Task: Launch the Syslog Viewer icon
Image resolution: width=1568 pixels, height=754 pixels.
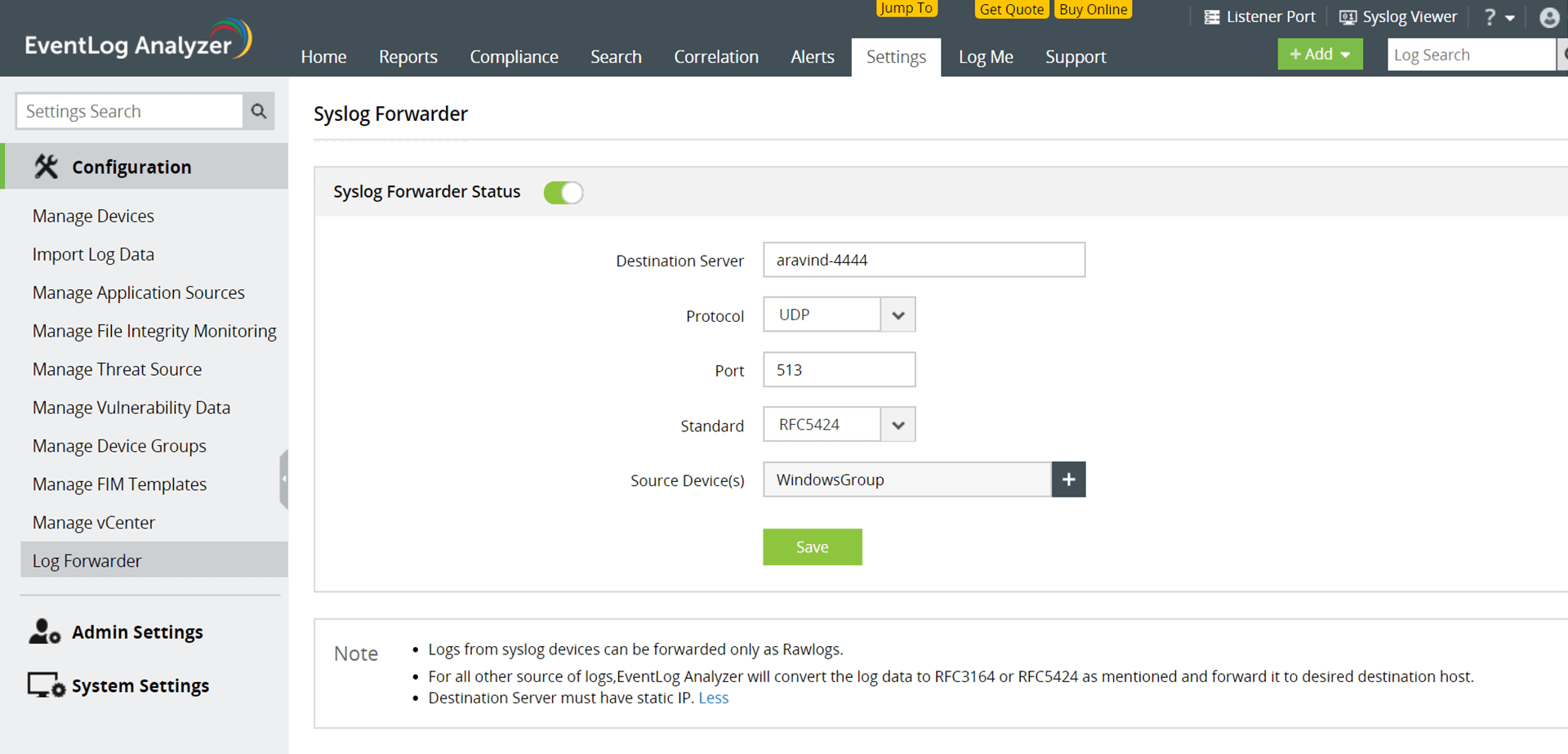Action: (x=1350, y=16)
